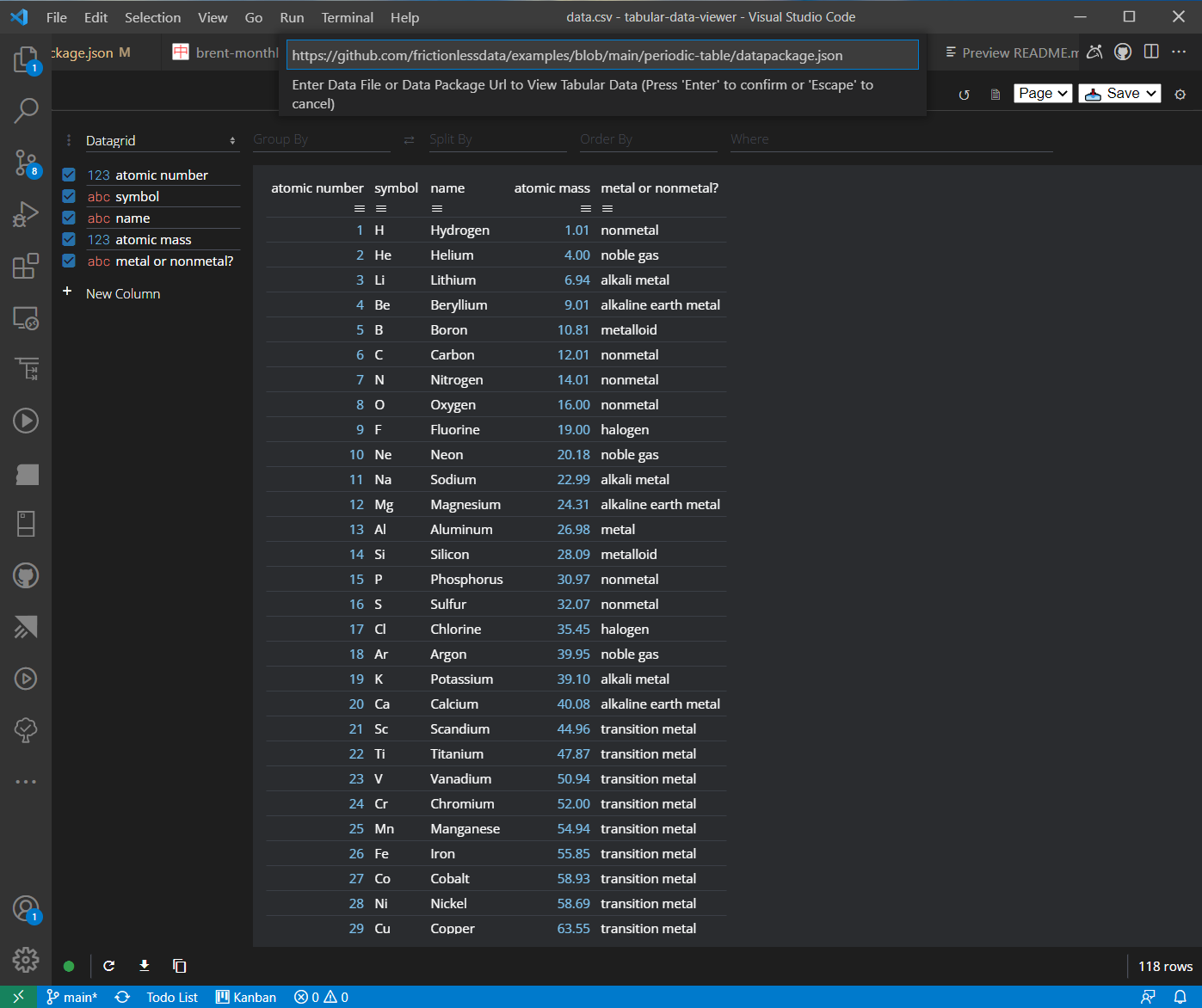1202x1008 pixels.
Task: Open the File menu
Action: [57, 17]
